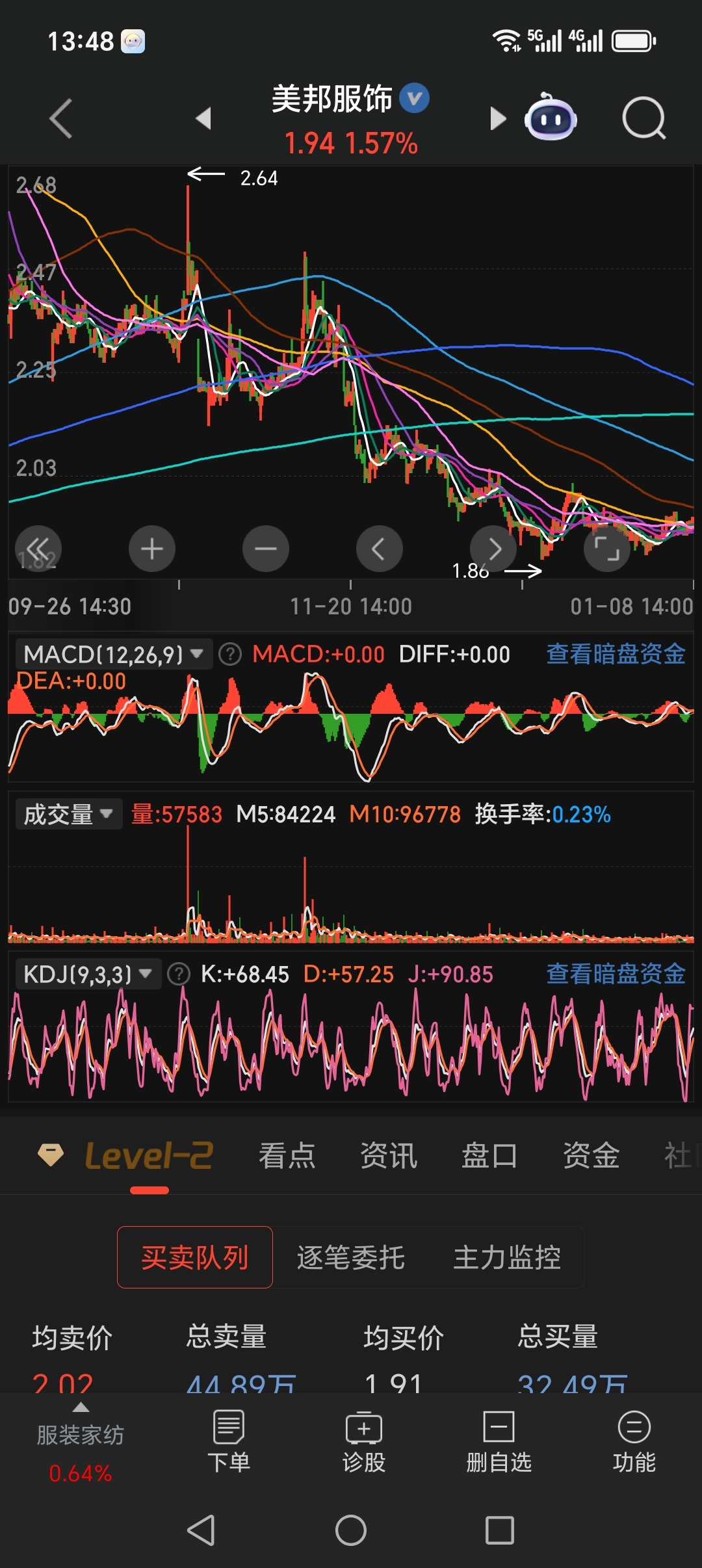This screenshot has height=1568, width=702.
Task: Tap date label 01-08 14:00
Action: pos(632,607)
